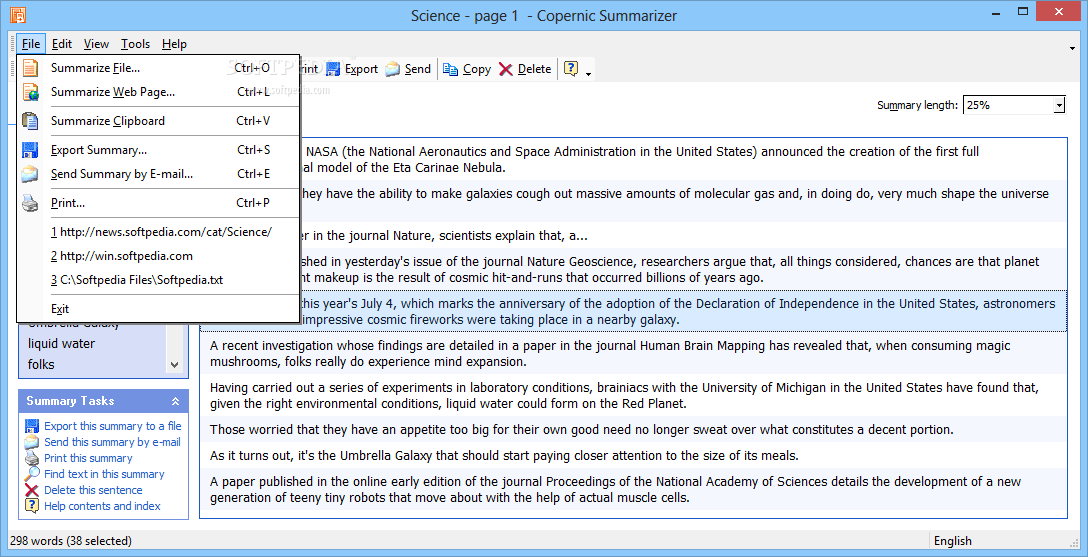Select the sentence about magic mushrooms
The height and width of the screenshot is (557, 1088).
click(633, 354)
